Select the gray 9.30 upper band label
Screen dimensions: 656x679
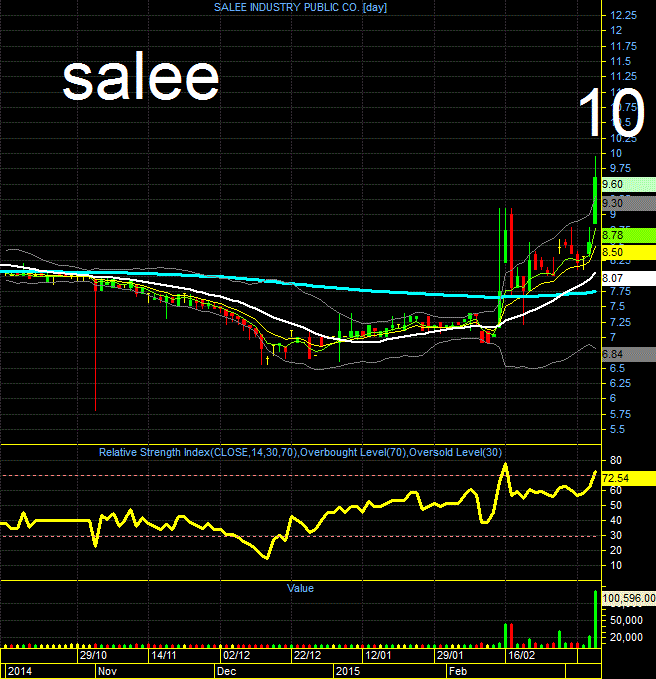coord(629,203)
